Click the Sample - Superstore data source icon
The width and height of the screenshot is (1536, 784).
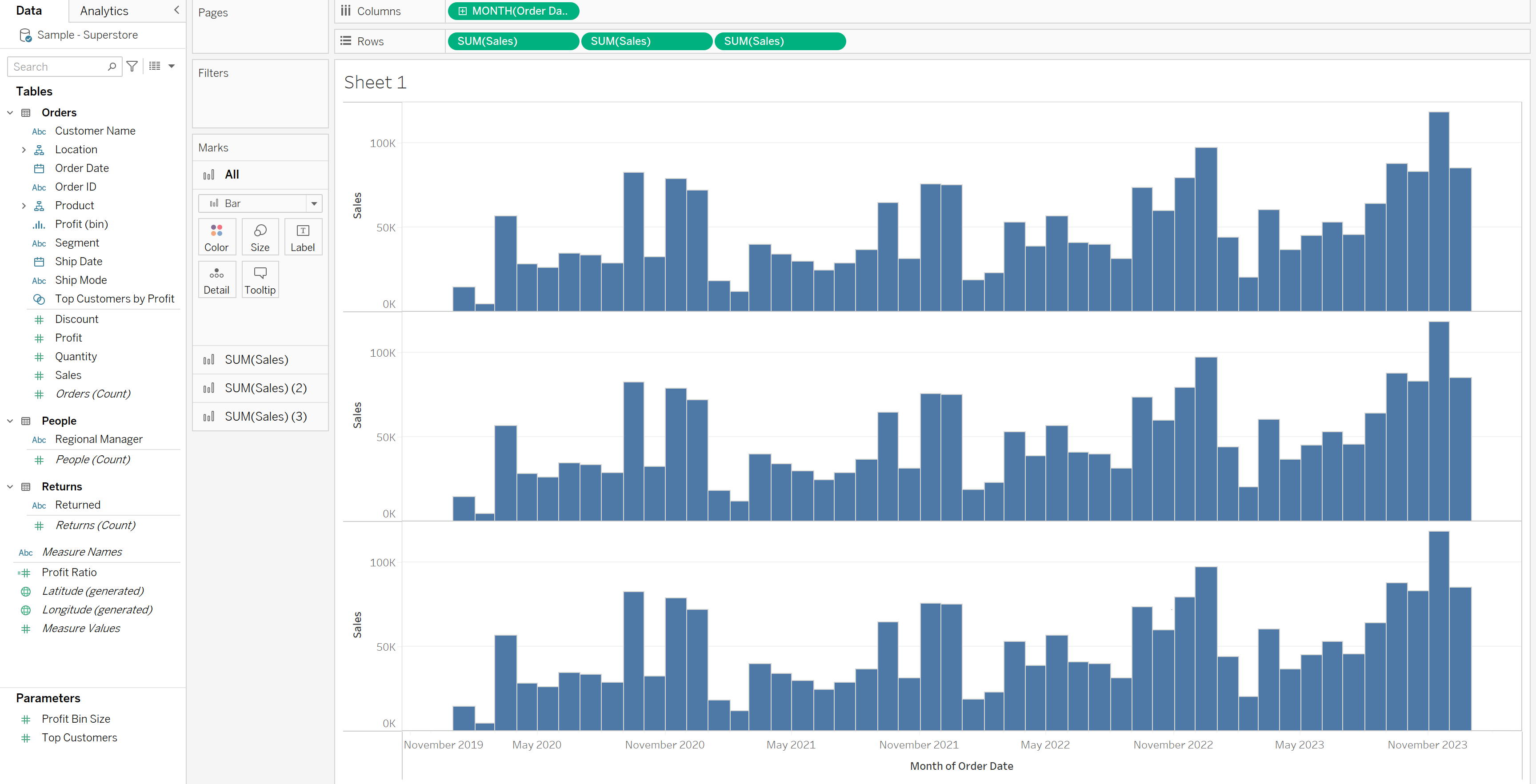point(25,35)
